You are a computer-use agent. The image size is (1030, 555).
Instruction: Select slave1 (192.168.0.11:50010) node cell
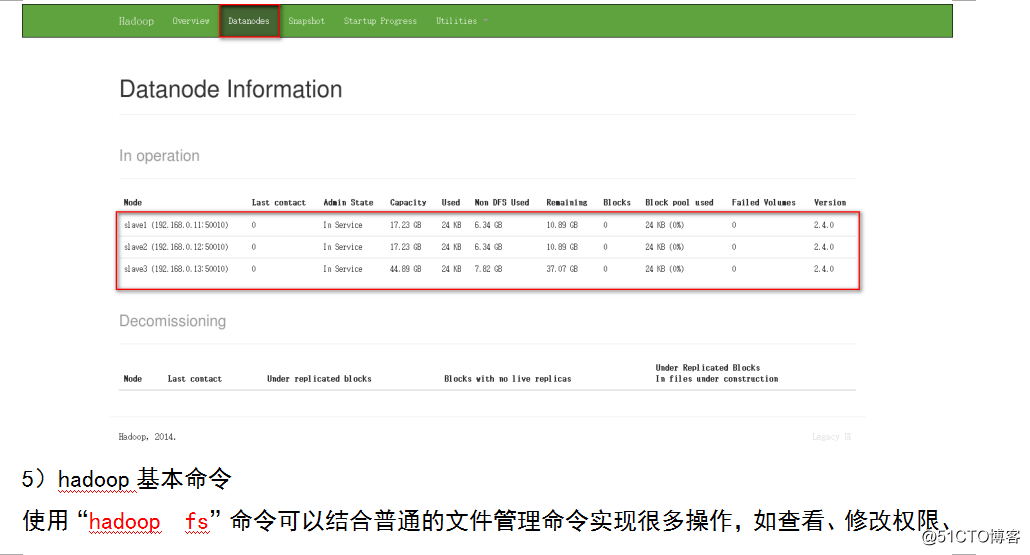[x=176, y=225]
